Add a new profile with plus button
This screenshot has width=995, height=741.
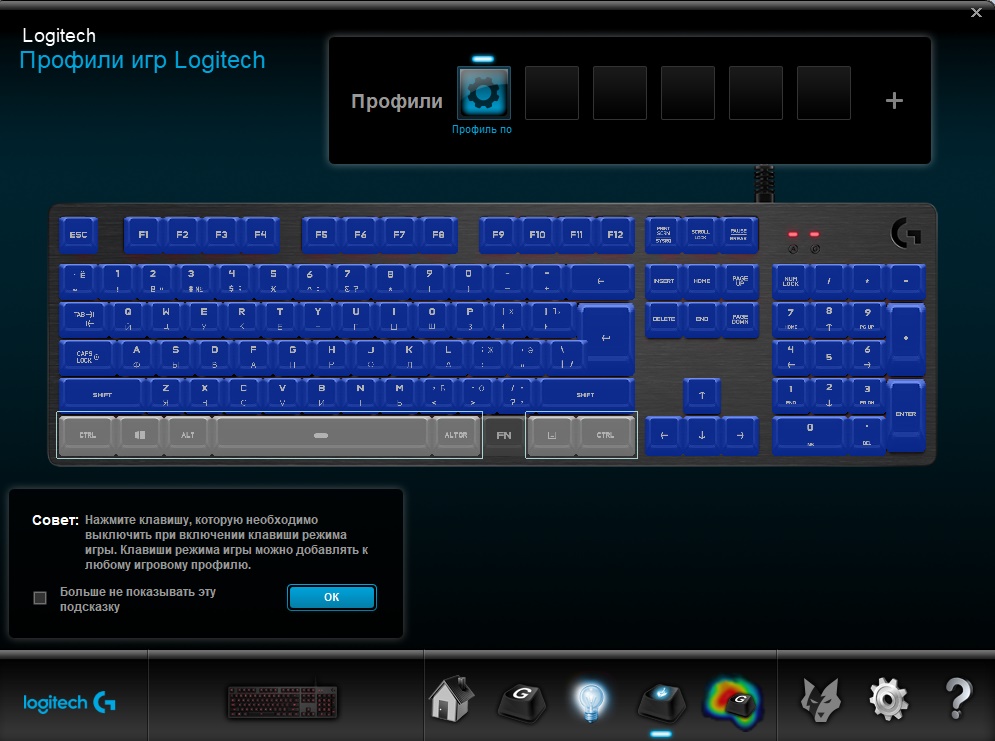click(x=894, y=100)
